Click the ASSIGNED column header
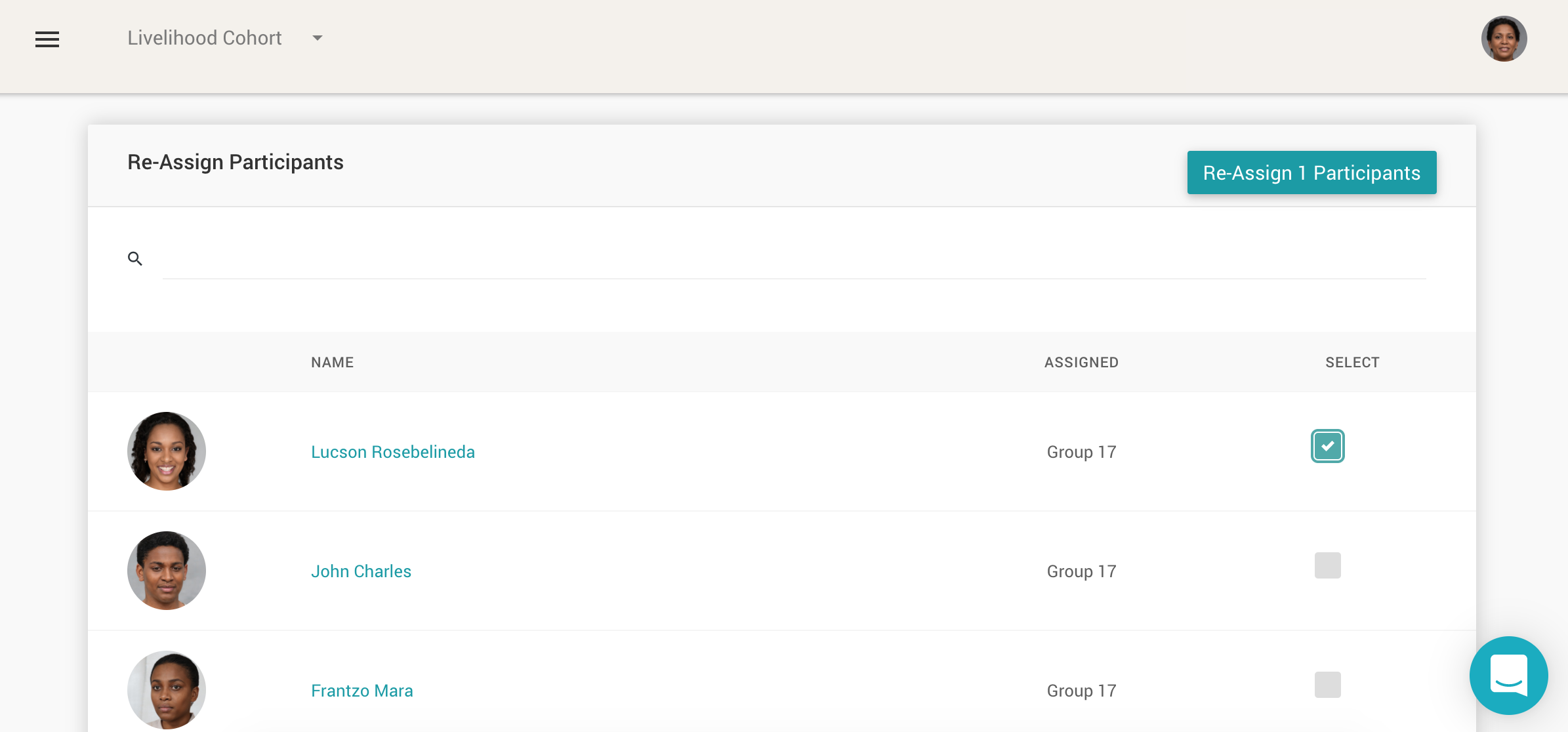The width and height of the screenshot is (1568, 732). pyautogui.click(x=1081, y=363)
